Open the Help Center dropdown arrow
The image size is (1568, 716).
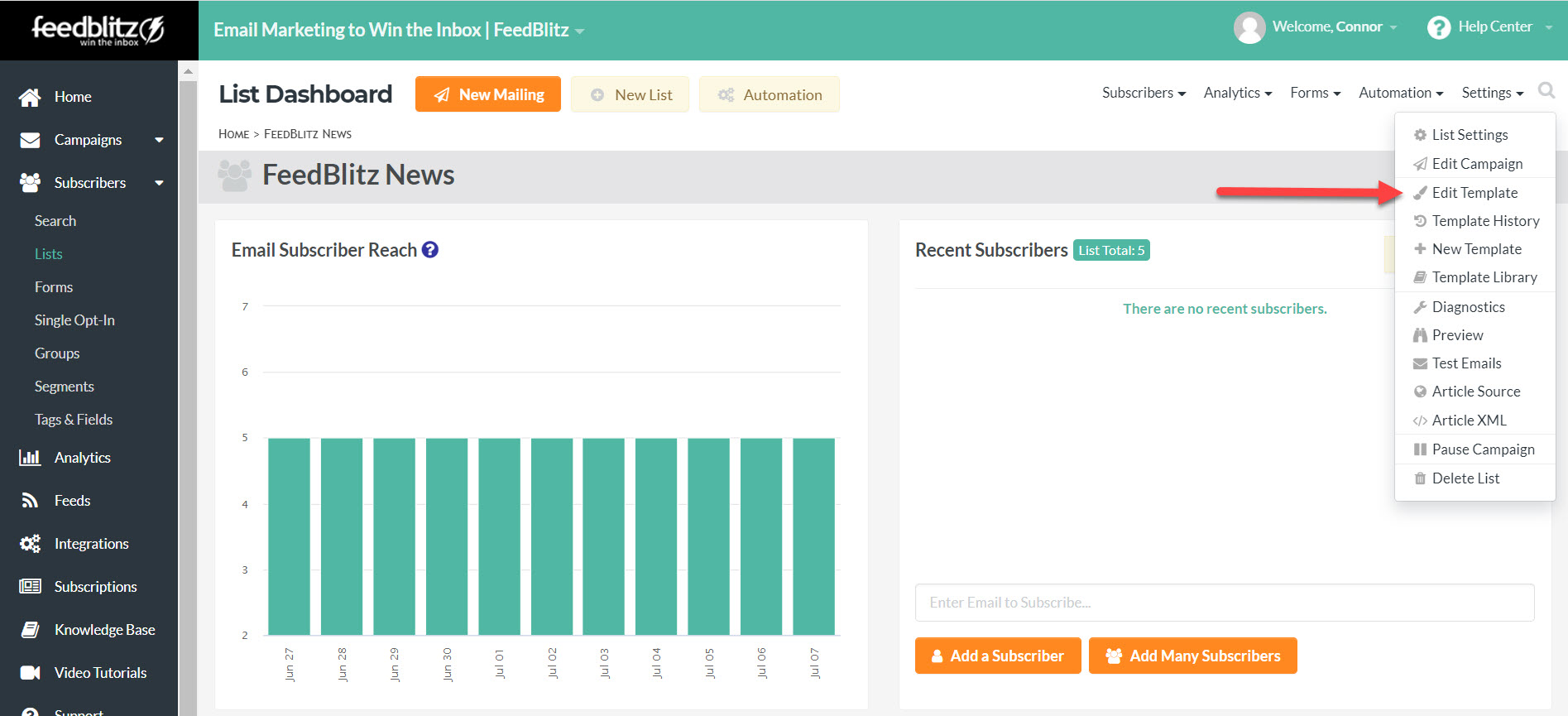[1548, 27]
